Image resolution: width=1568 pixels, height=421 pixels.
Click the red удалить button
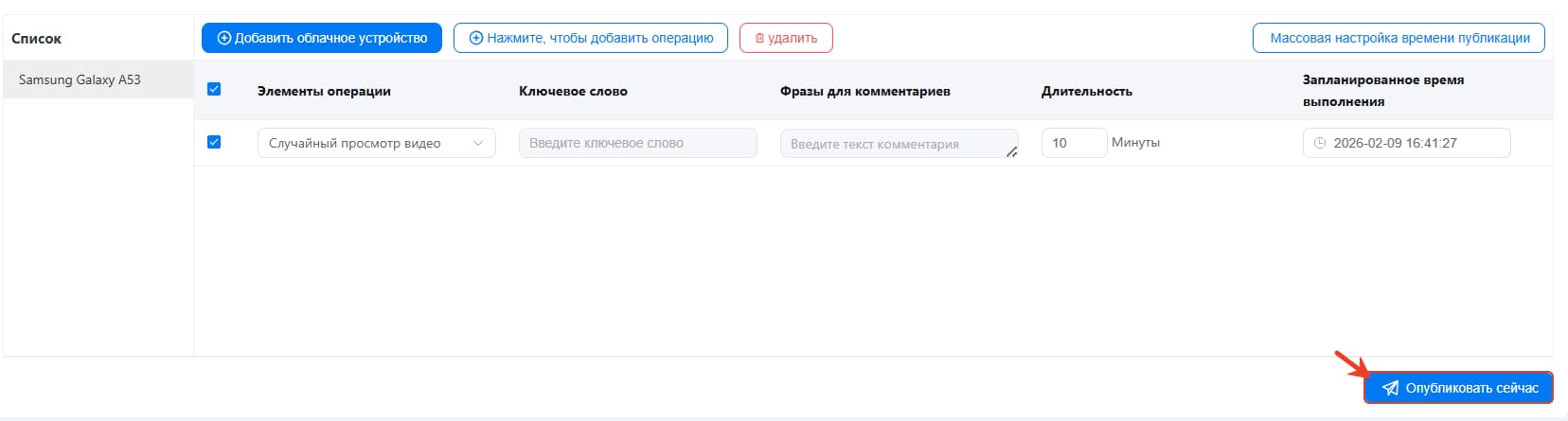pyautogui.click(x=786, y=38)
